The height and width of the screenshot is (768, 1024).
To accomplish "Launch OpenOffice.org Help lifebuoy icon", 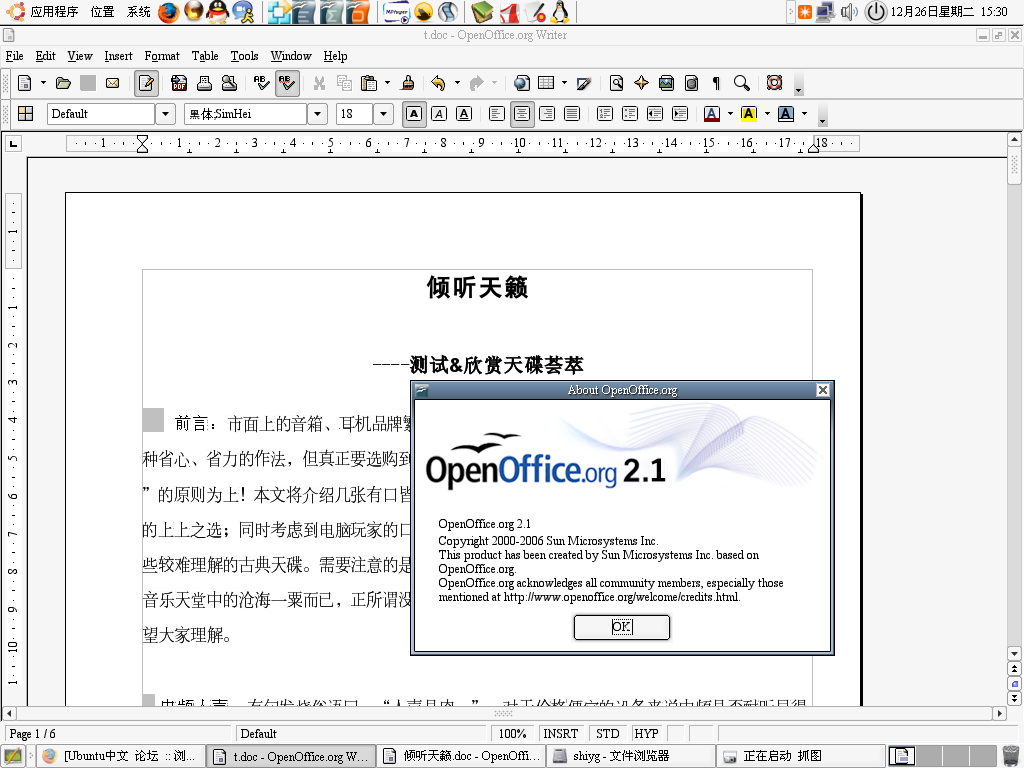I will (775, 83).
